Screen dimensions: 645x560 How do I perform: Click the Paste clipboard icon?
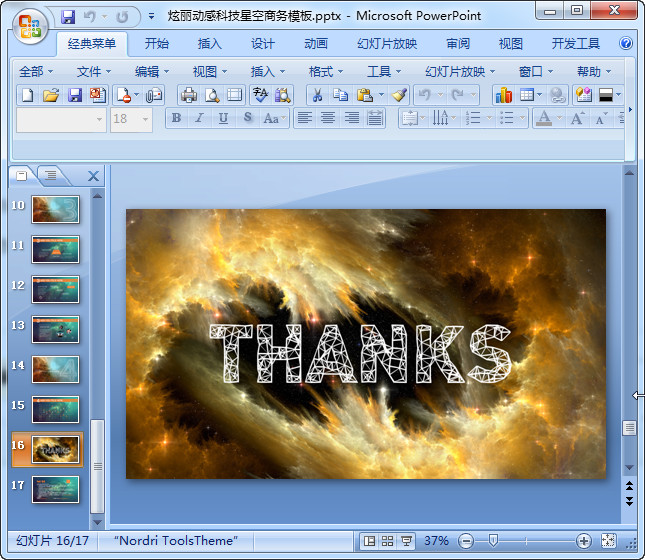(x=364, y=95)
